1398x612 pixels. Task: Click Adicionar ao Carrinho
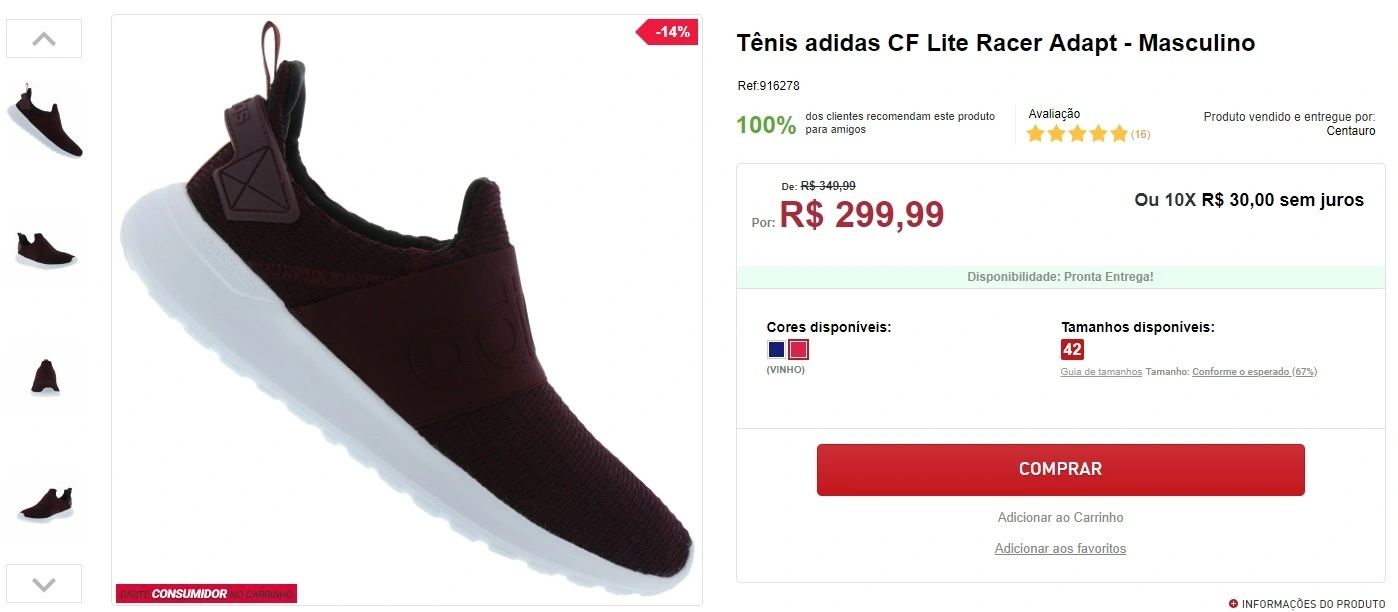click(x=1060, y=517)
